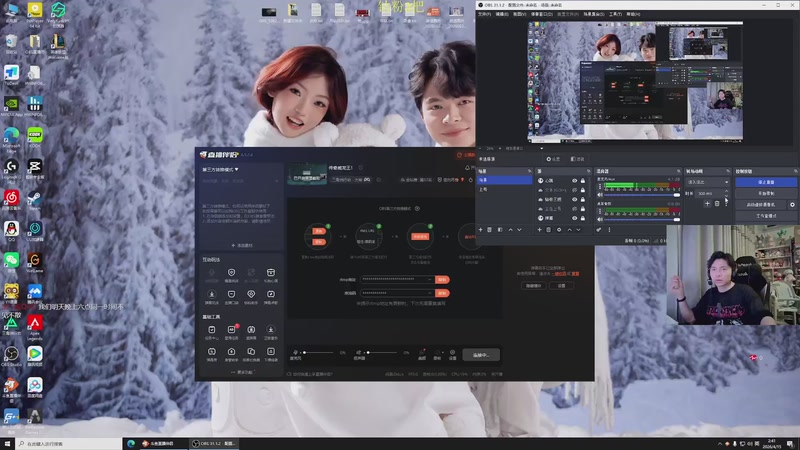The image size is (800, 450).
Task: Add a new source in OBS Sources panel
Action: [539, 230]
